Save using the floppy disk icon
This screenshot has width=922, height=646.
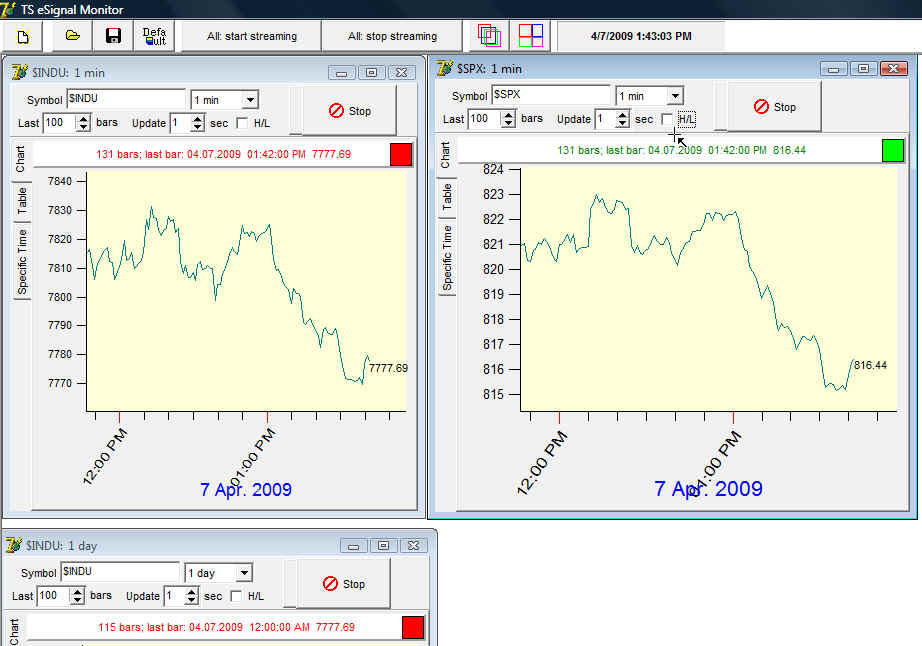[113, 36]
